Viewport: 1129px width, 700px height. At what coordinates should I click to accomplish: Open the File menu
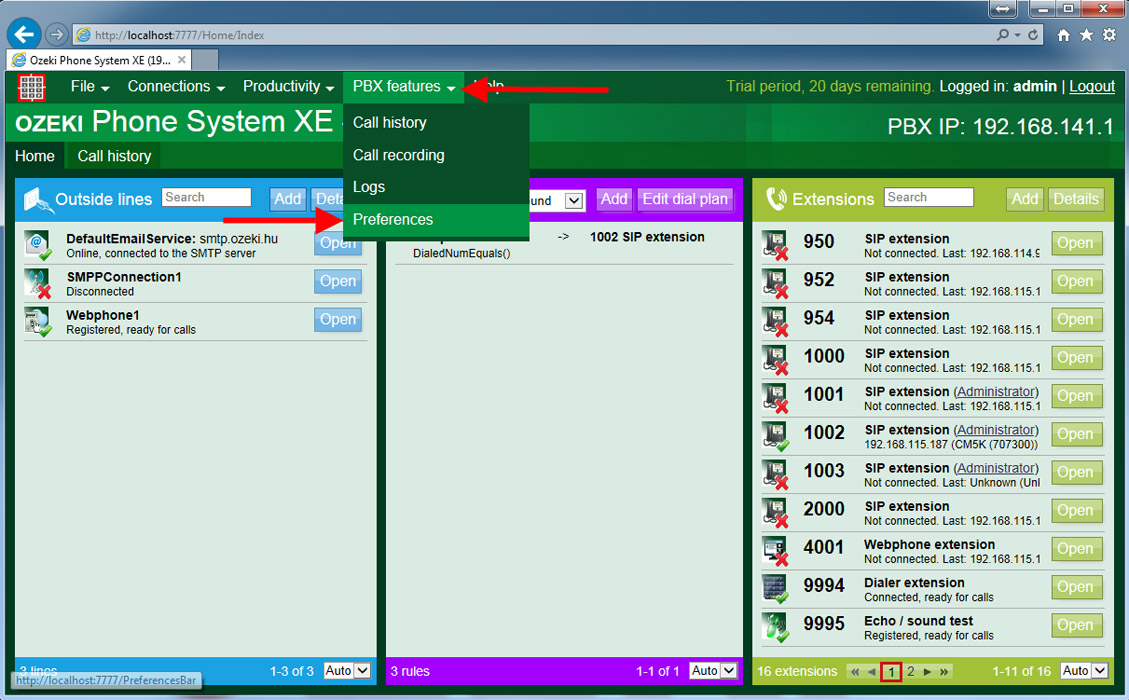[89, 86]
